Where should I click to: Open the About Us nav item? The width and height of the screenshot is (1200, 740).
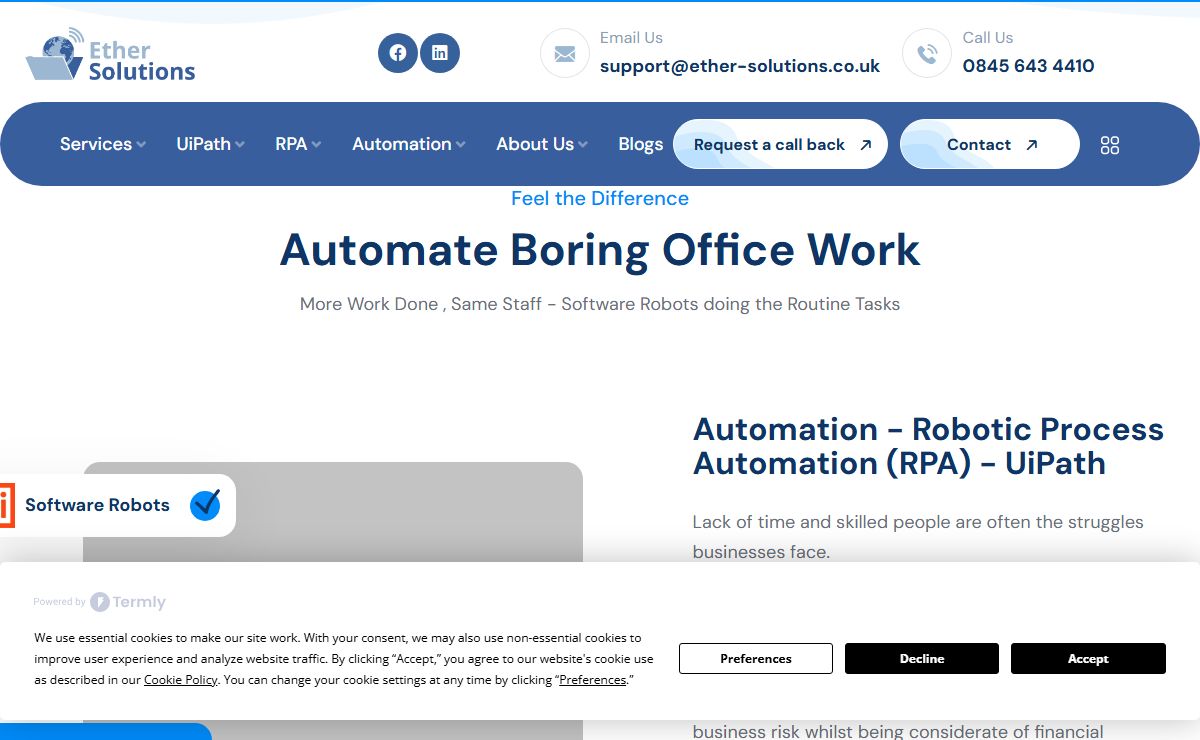click(x=535, y=144)
